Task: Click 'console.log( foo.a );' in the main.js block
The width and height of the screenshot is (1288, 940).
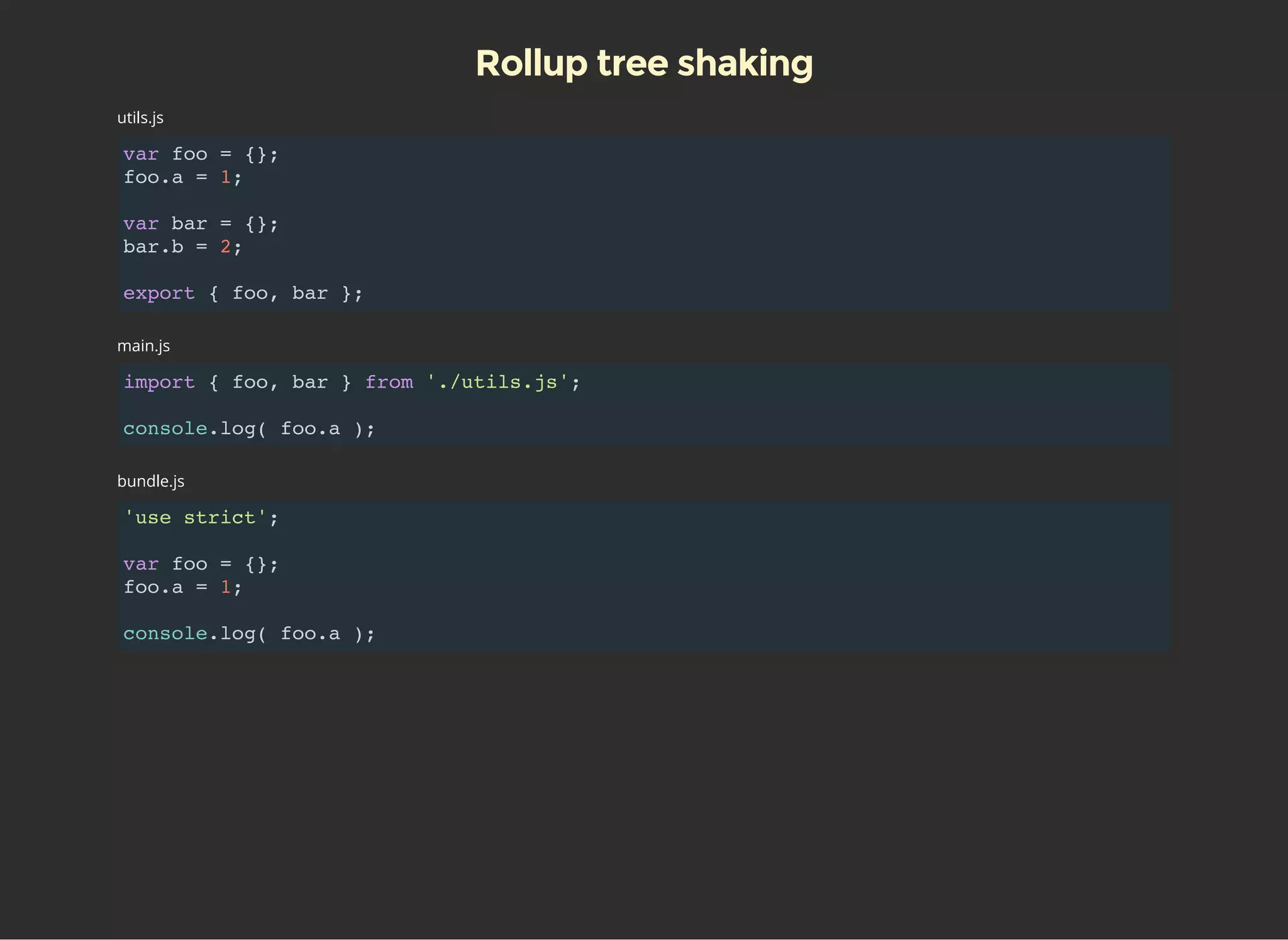Action: pos(249,429)
